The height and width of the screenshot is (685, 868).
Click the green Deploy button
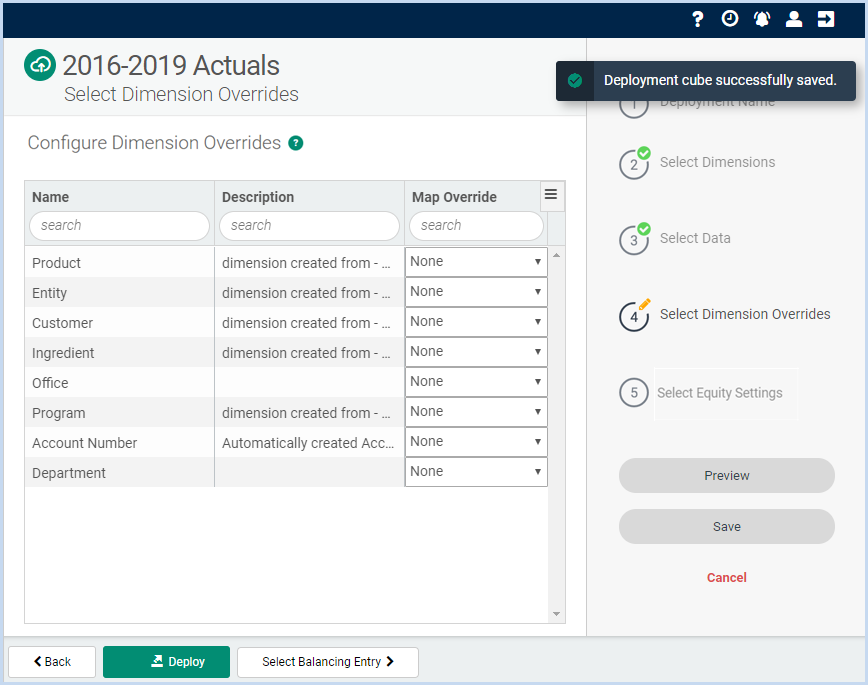[166, 662]
